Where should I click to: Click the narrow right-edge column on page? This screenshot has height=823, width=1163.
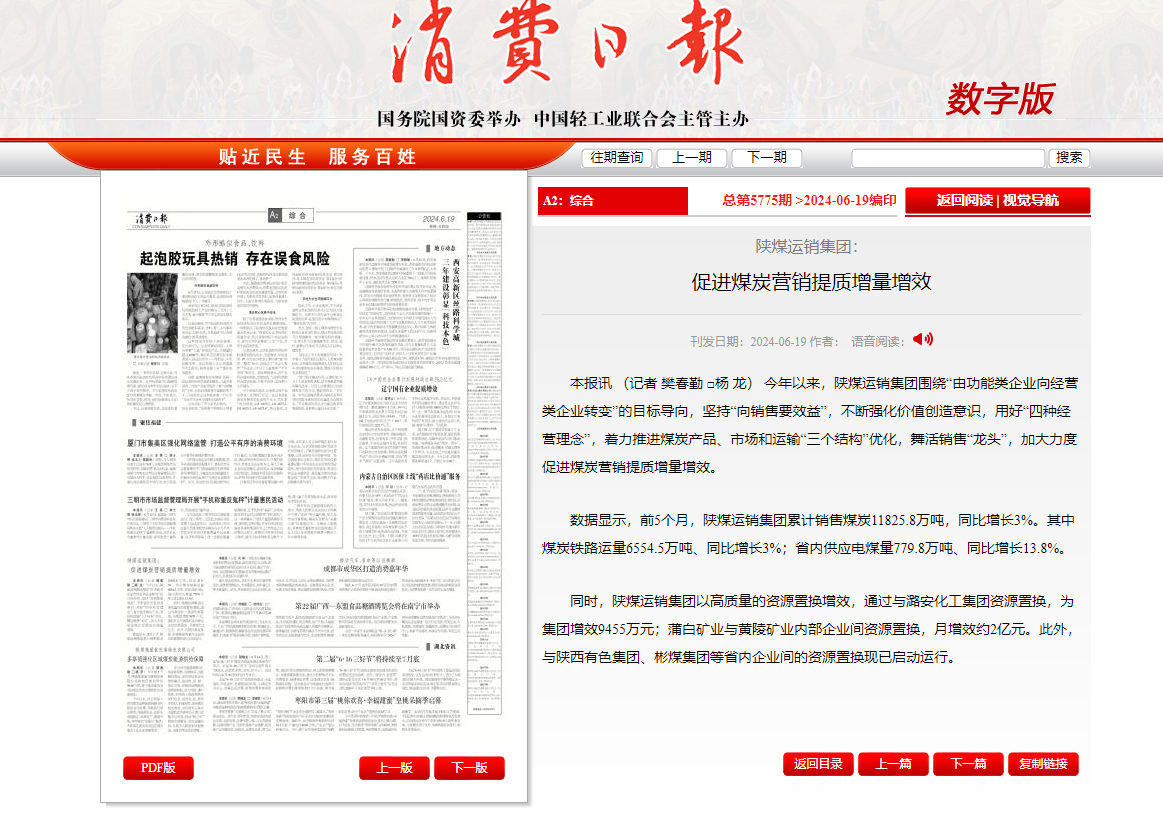point(484,463)
